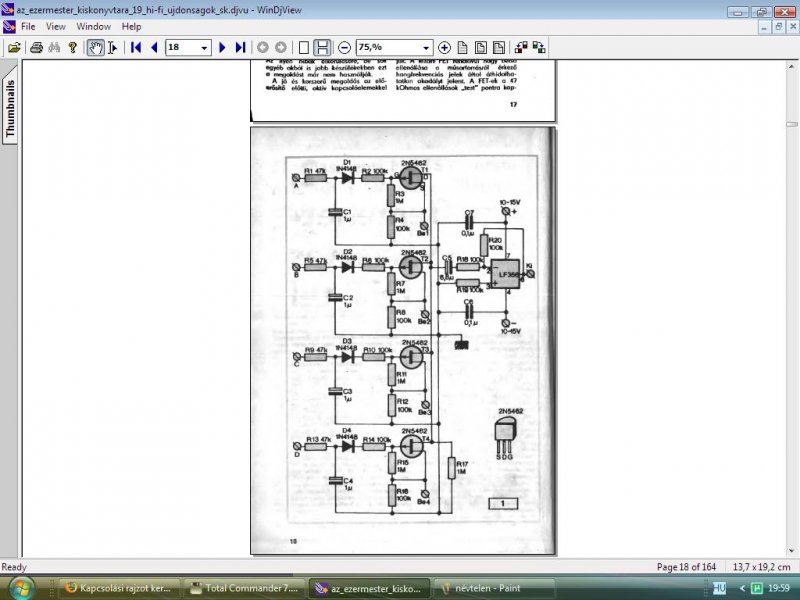Open Find with the binoculars icon
Screen dimensions: 800x600
click(x=54, y=47)
